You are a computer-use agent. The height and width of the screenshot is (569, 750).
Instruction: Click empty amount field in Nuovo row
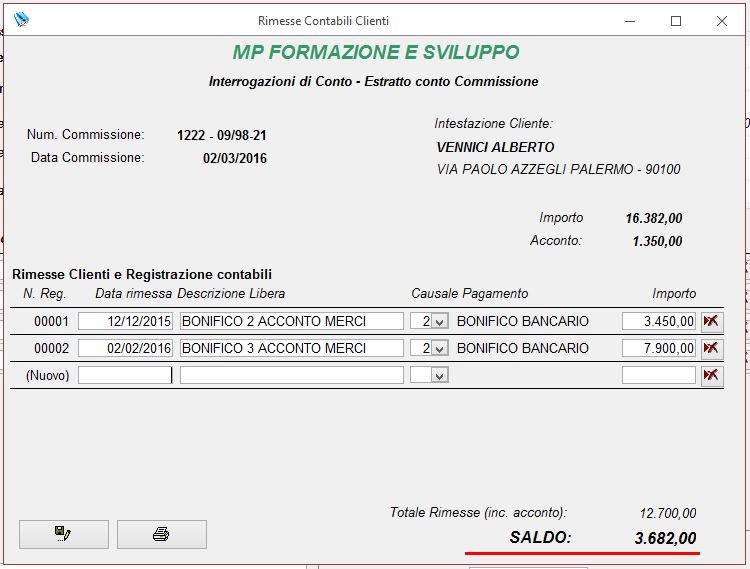[x=659, y=375]
